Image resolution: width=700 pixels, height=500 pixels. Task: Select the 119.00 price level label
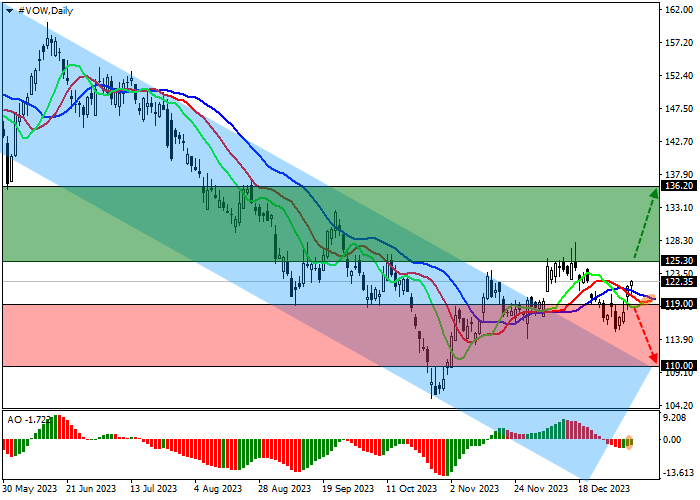676,304
